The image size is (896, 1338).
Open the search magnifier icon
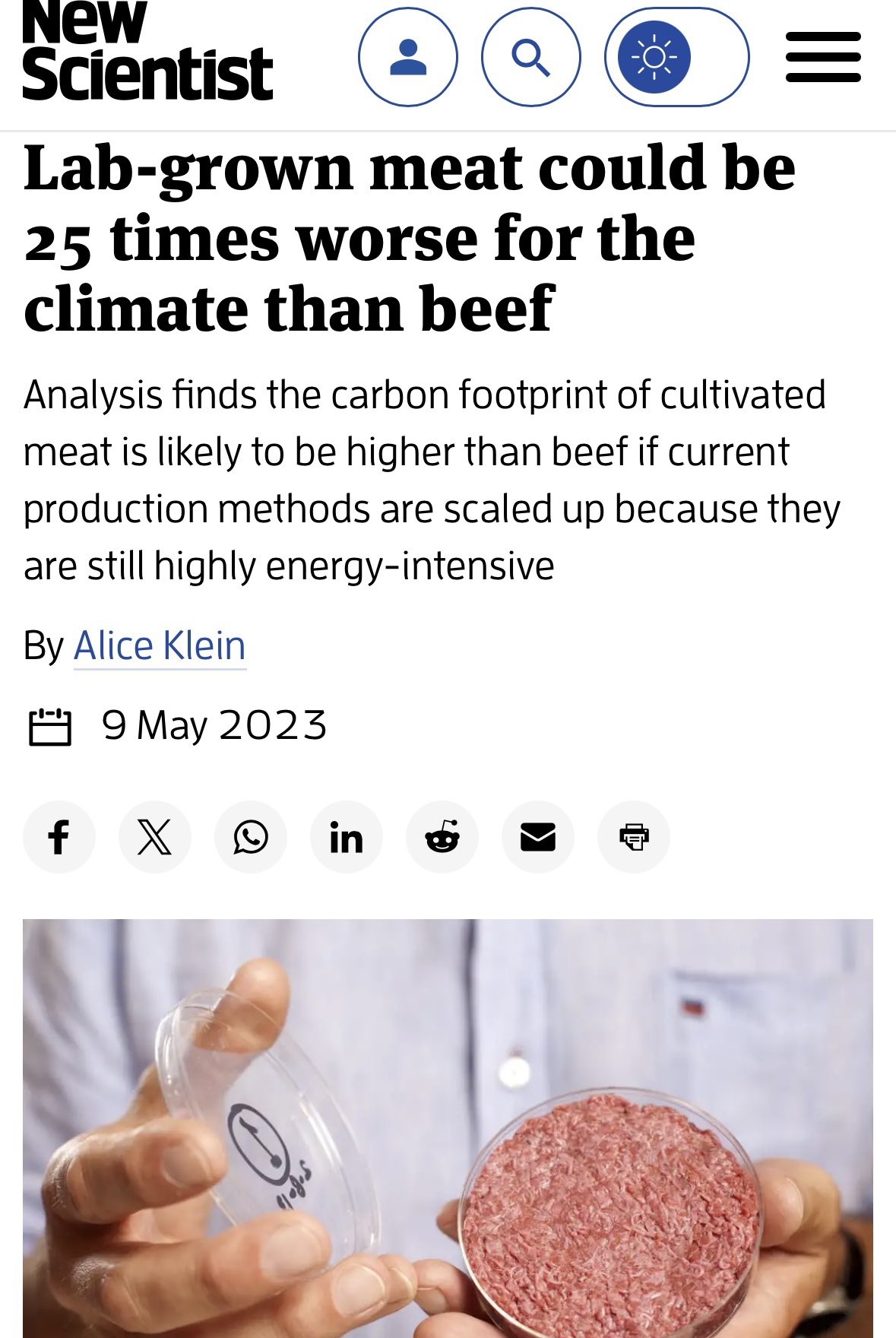tap(531, 57)
